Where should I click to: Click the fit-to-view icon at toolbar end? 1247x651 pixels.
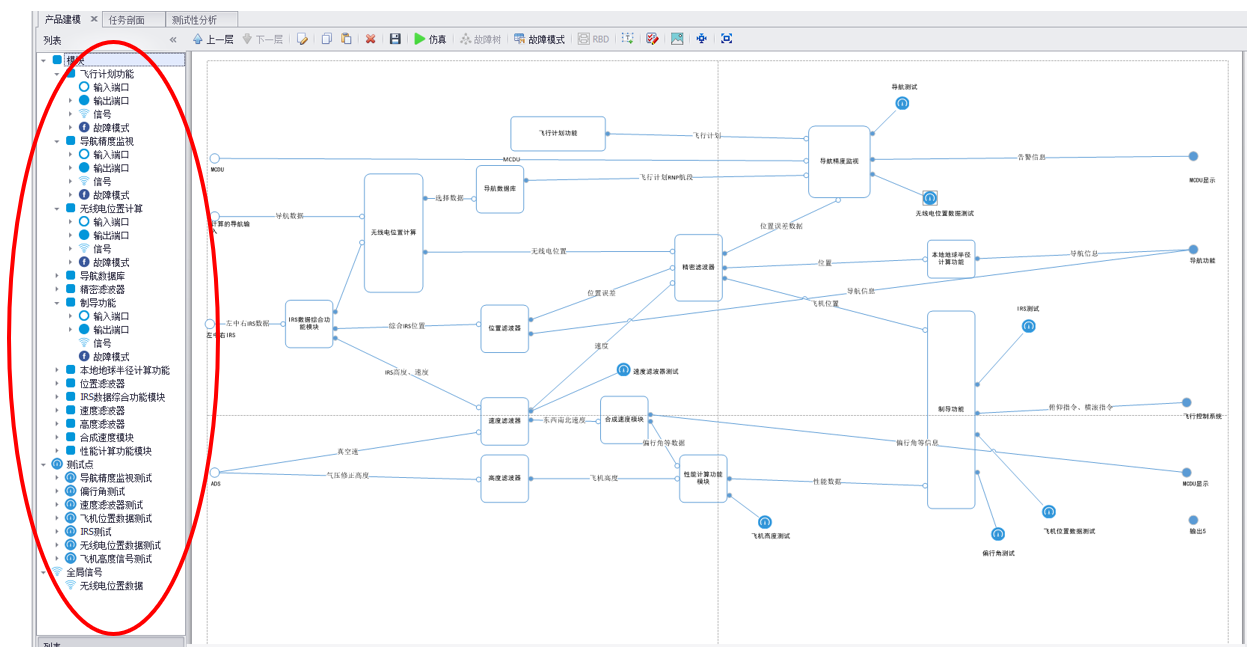pos(726,39)
